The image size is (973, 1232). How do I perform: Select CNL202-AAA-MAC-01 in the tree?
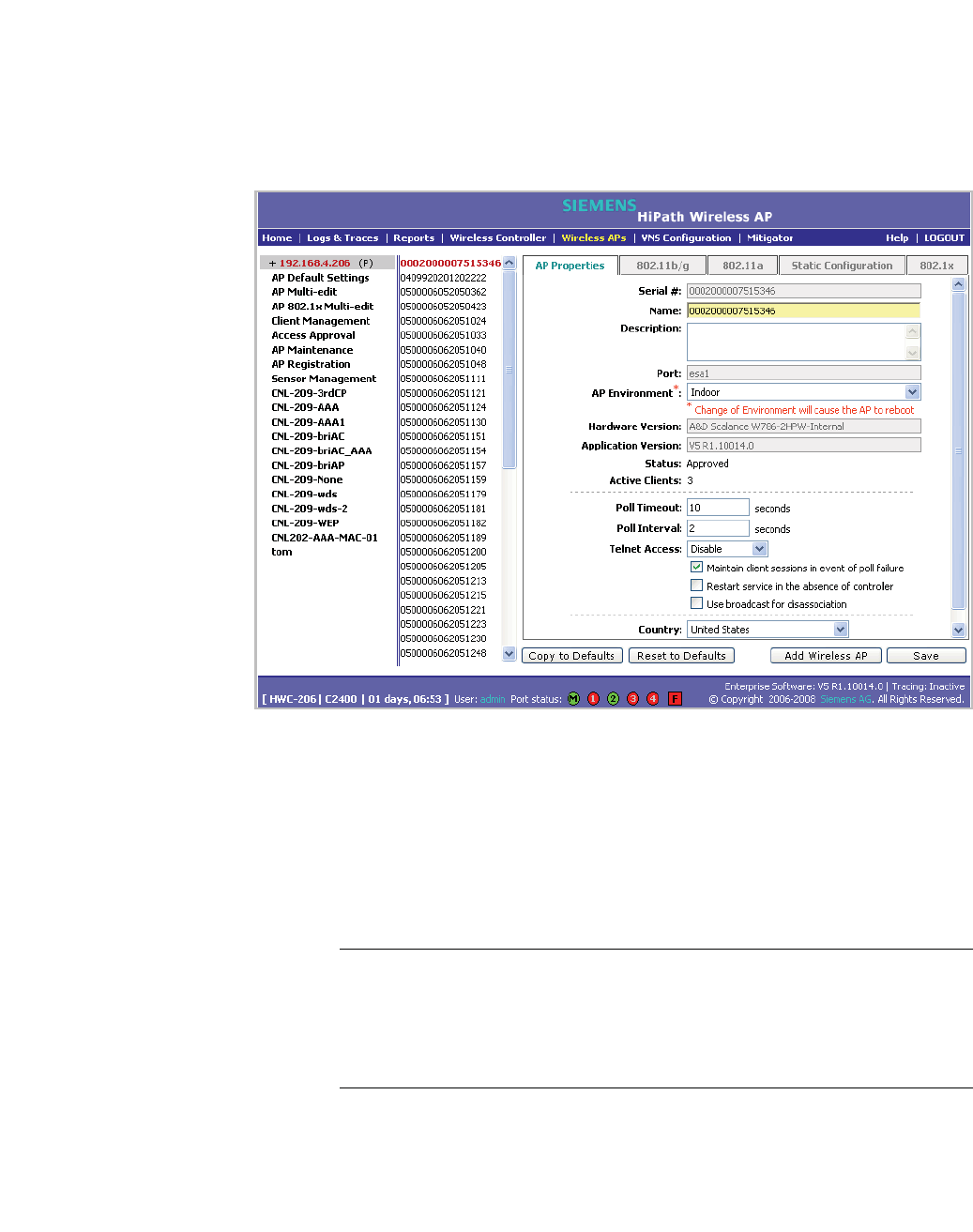click(325, 538)
